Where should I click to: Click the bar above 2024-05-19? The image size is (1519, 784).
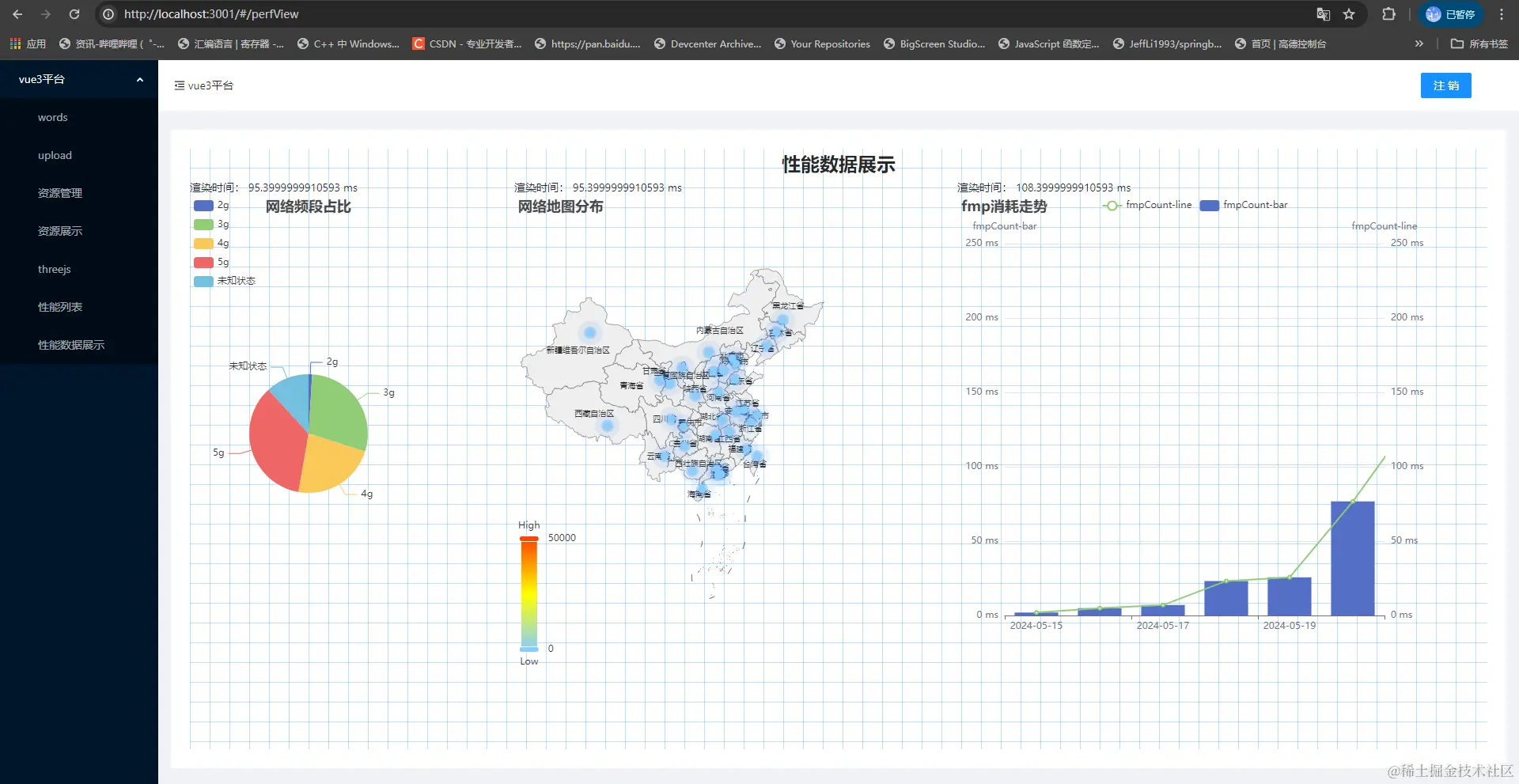[x=1290, y=596]
